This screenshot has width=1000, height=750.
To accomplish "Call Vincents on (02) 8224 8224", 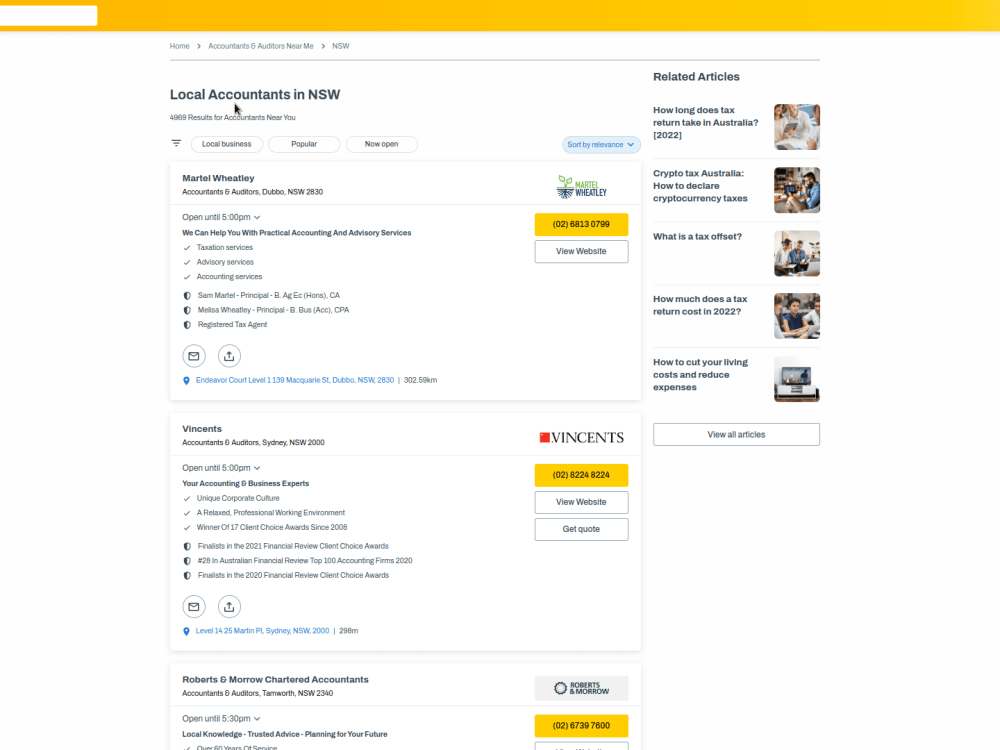I will (x=582, y=475).
